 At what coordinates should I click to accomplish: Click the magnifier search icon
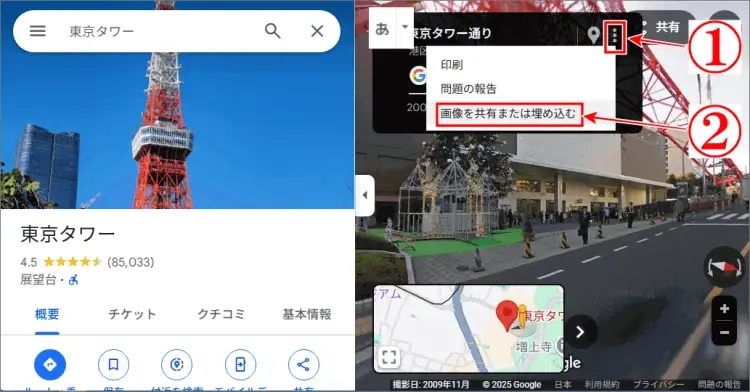tap(273, 31)
